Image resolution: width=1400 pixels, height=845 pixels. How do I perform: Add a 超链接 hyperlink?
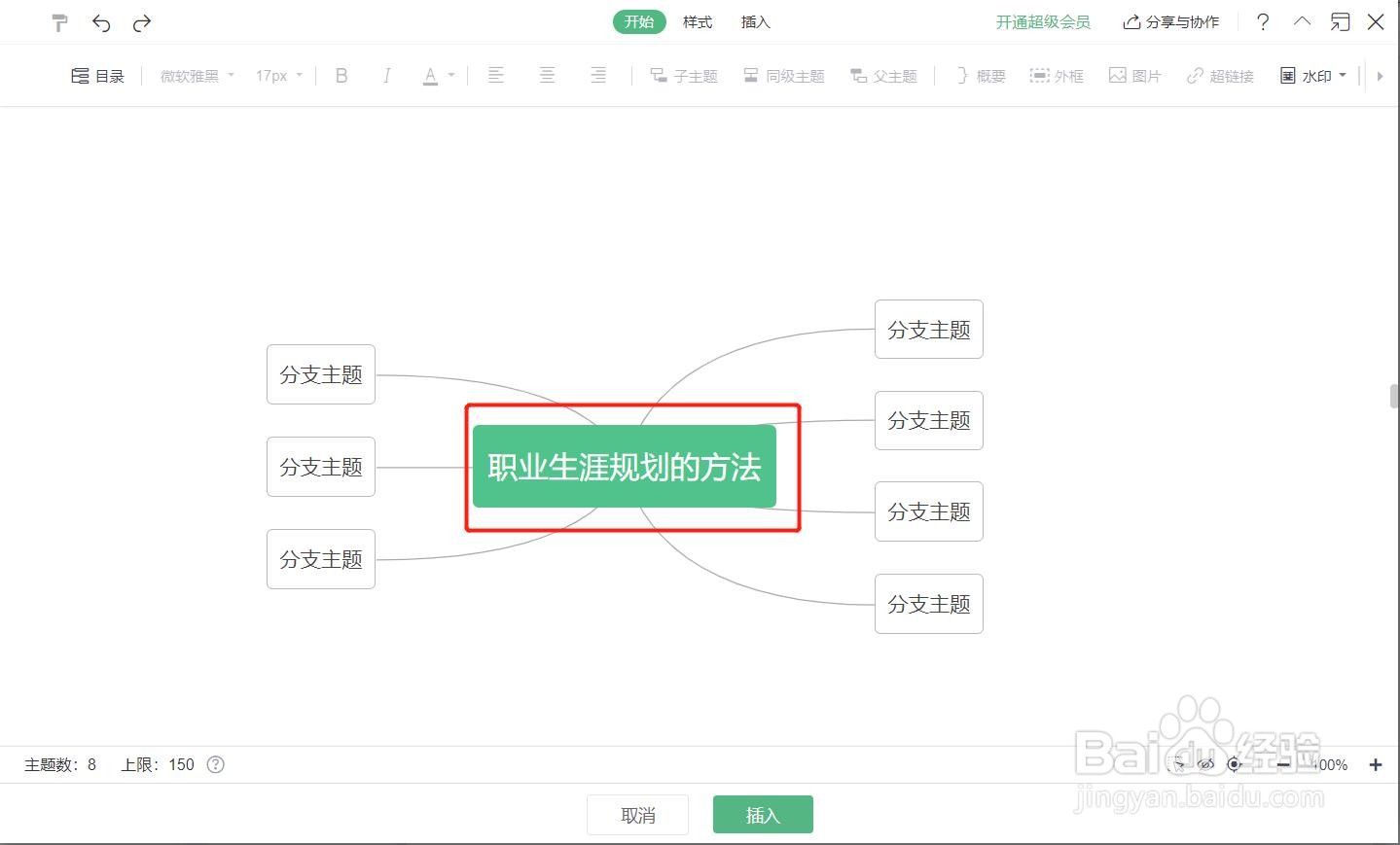[1219, 75]
